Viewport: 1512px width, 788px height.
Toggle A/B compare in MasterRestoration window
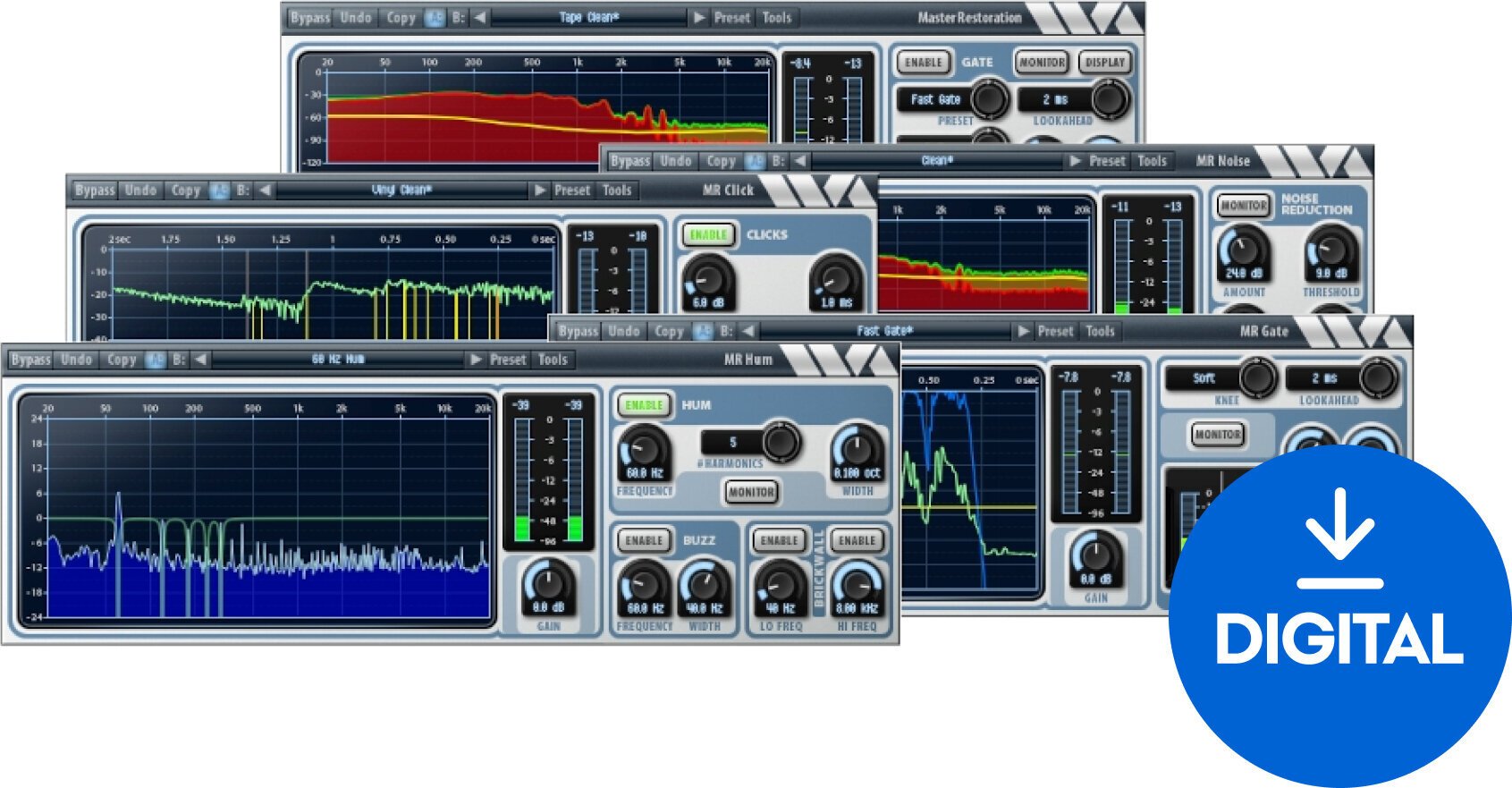coord(434,18)
